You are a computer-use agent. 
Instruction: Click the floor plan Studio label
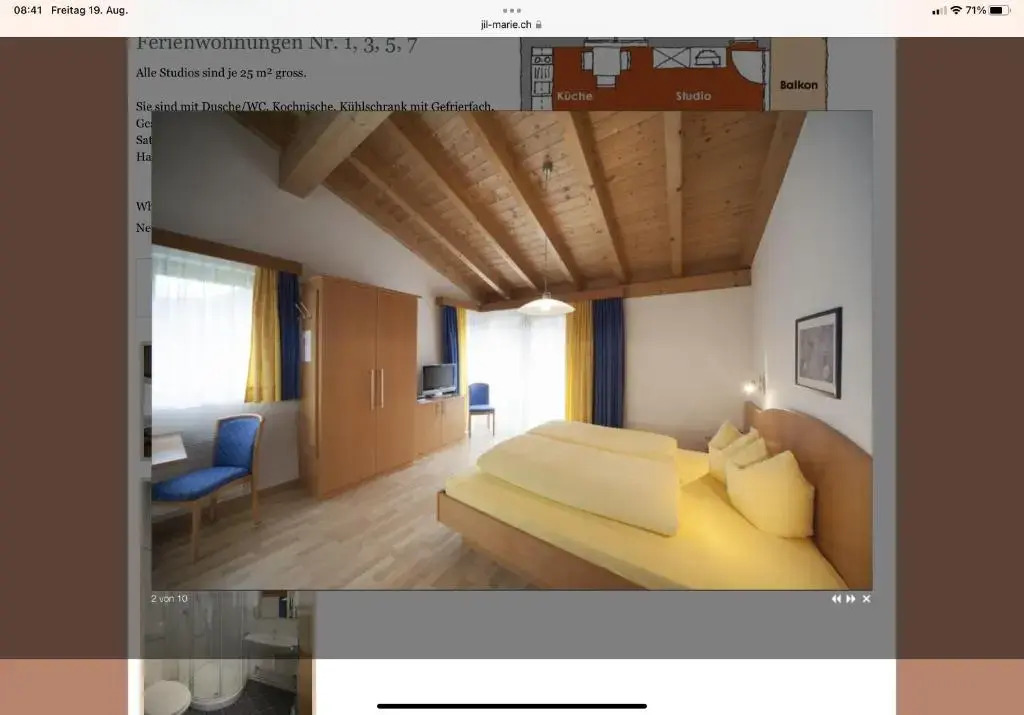(693, 96)
